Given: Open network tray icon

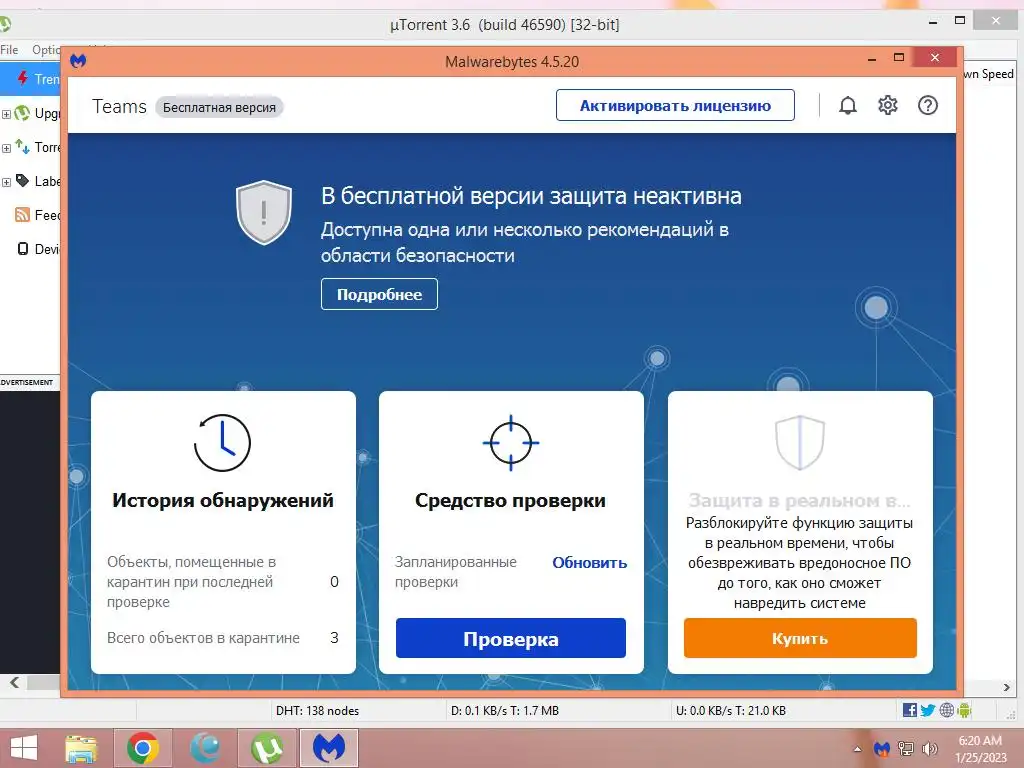Looking at the screenshot, I should (906, 749).
